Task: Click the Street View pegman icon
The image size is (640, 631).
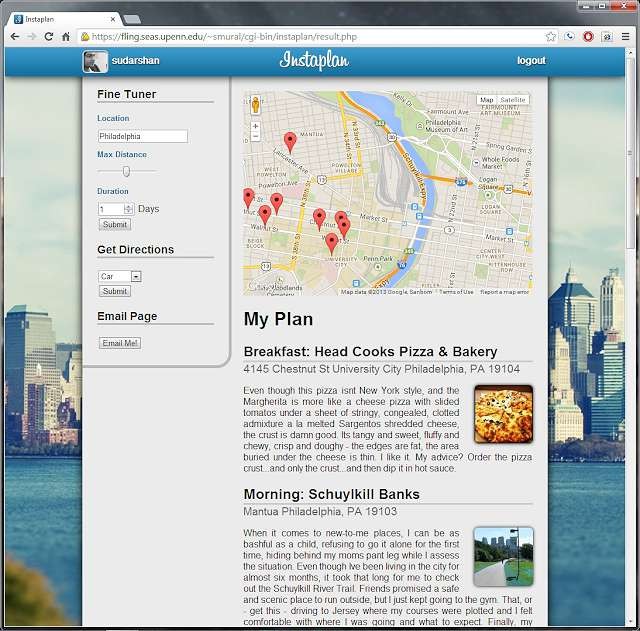Action: (256, 105)
